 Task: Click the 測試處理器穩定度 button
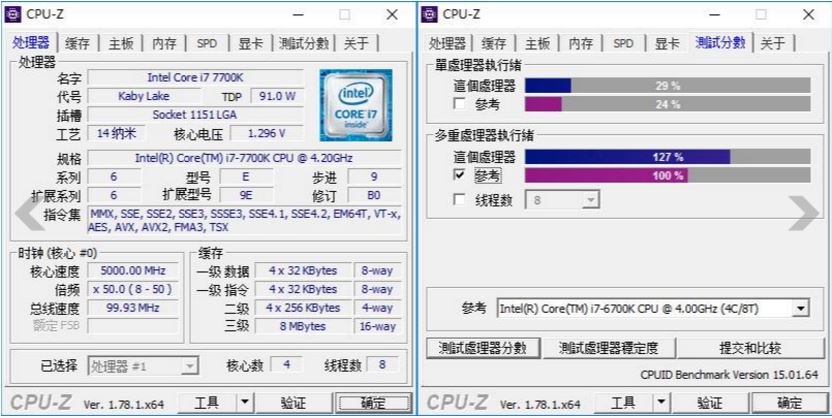tap(609, 348)
